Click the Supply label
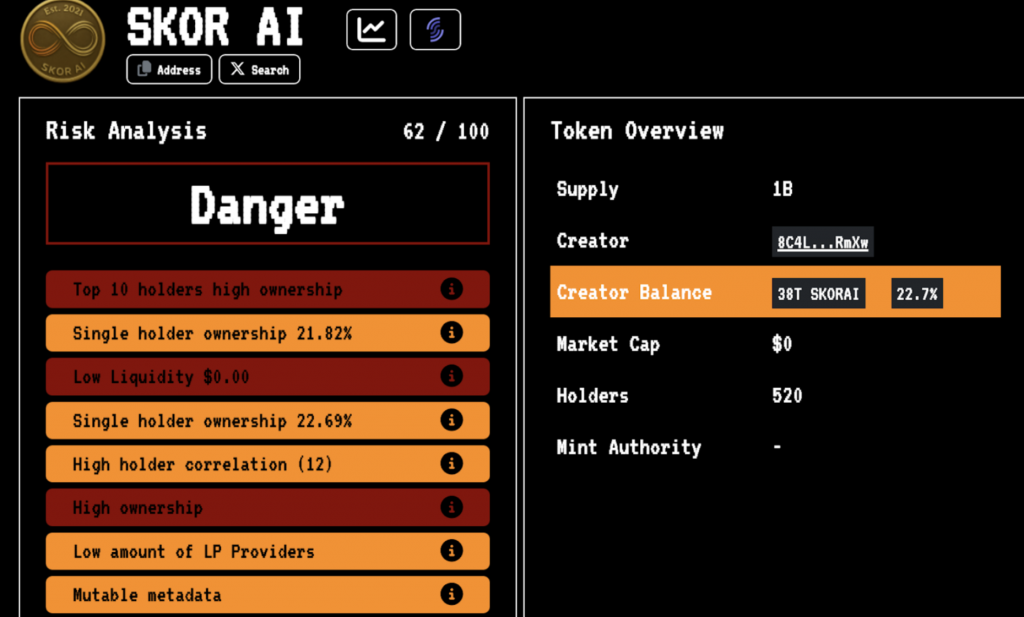The width and height of the screenshot is (1024, 617). click(588, 190)
